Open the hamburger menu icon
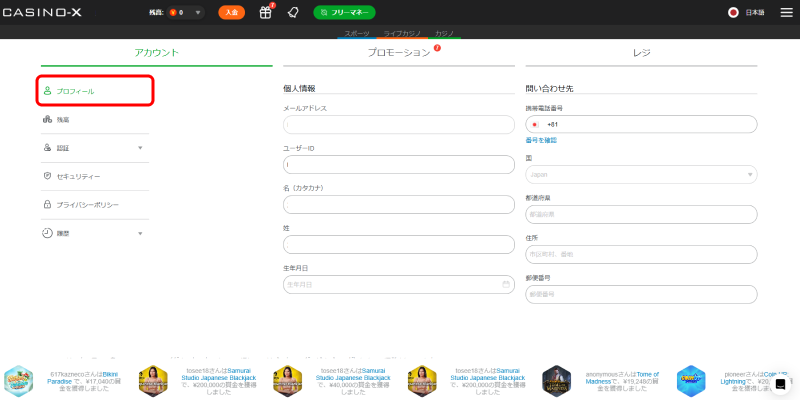 (786, 12)
